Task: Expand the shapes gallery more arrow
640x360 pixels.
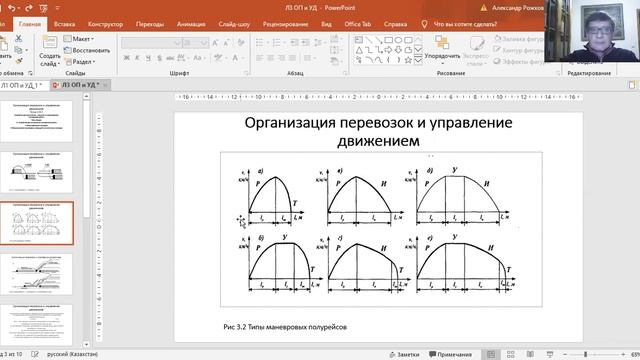Action: [x=418, y=60]
